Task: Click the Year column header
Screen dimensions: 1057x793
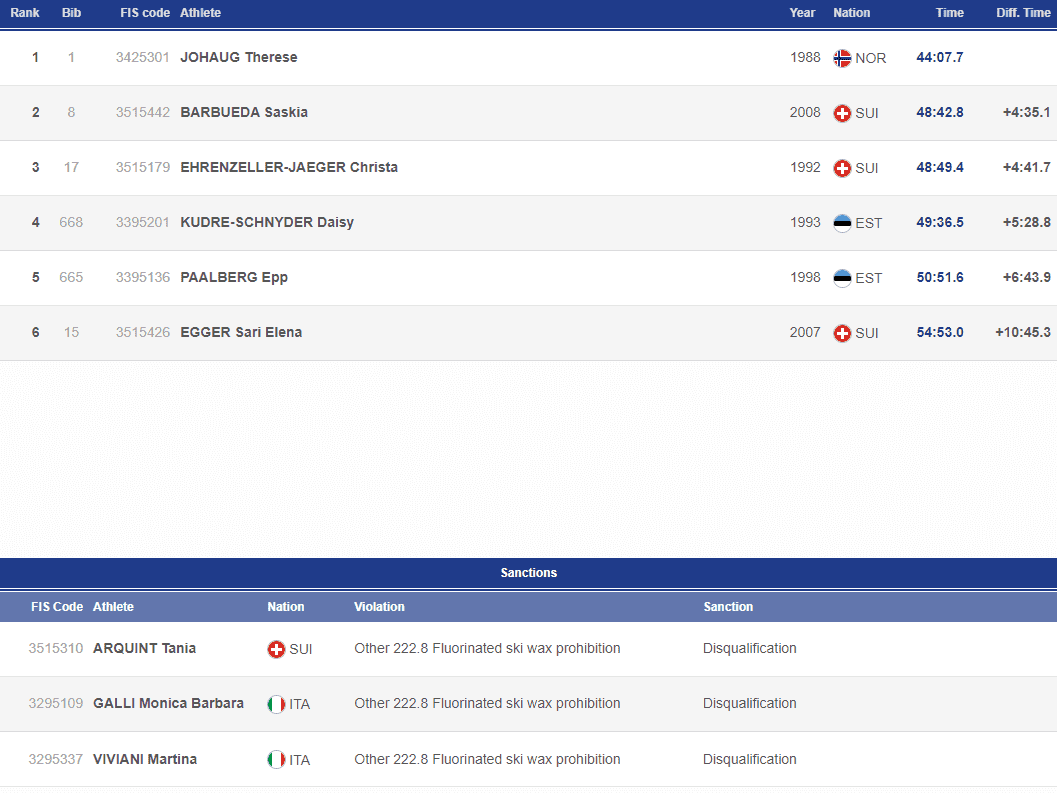Action: [x=802, y=13]
